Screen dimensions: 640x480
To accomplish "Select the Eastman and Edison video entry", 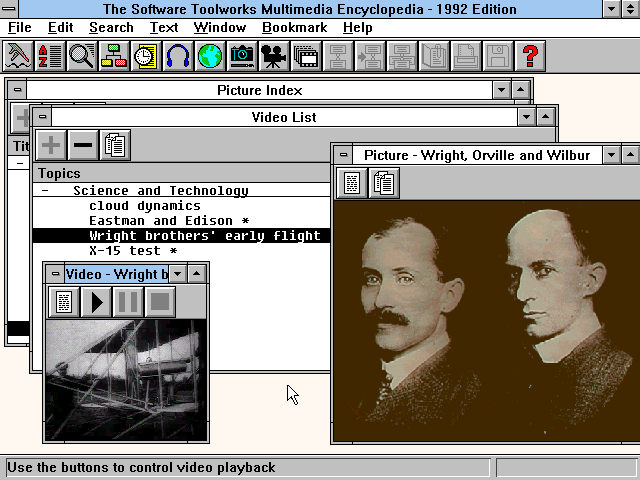I will (169, 221).
